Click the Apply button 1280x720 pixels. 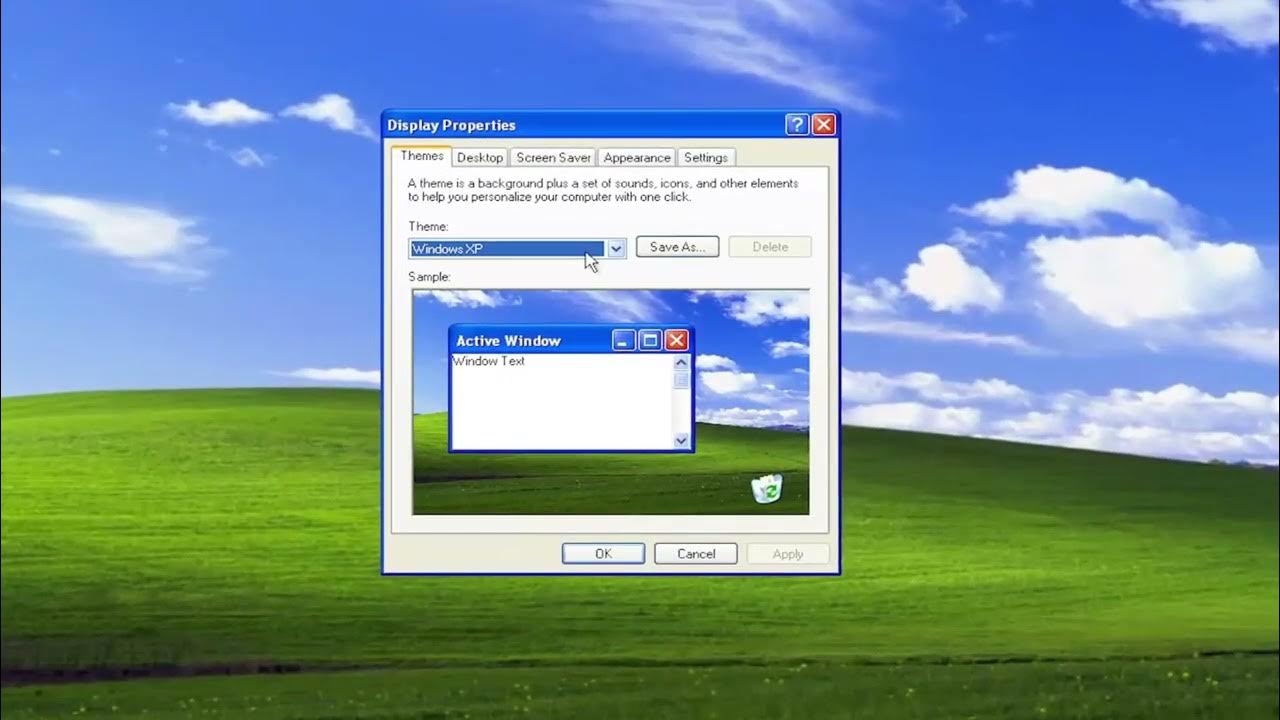point(788,554)
